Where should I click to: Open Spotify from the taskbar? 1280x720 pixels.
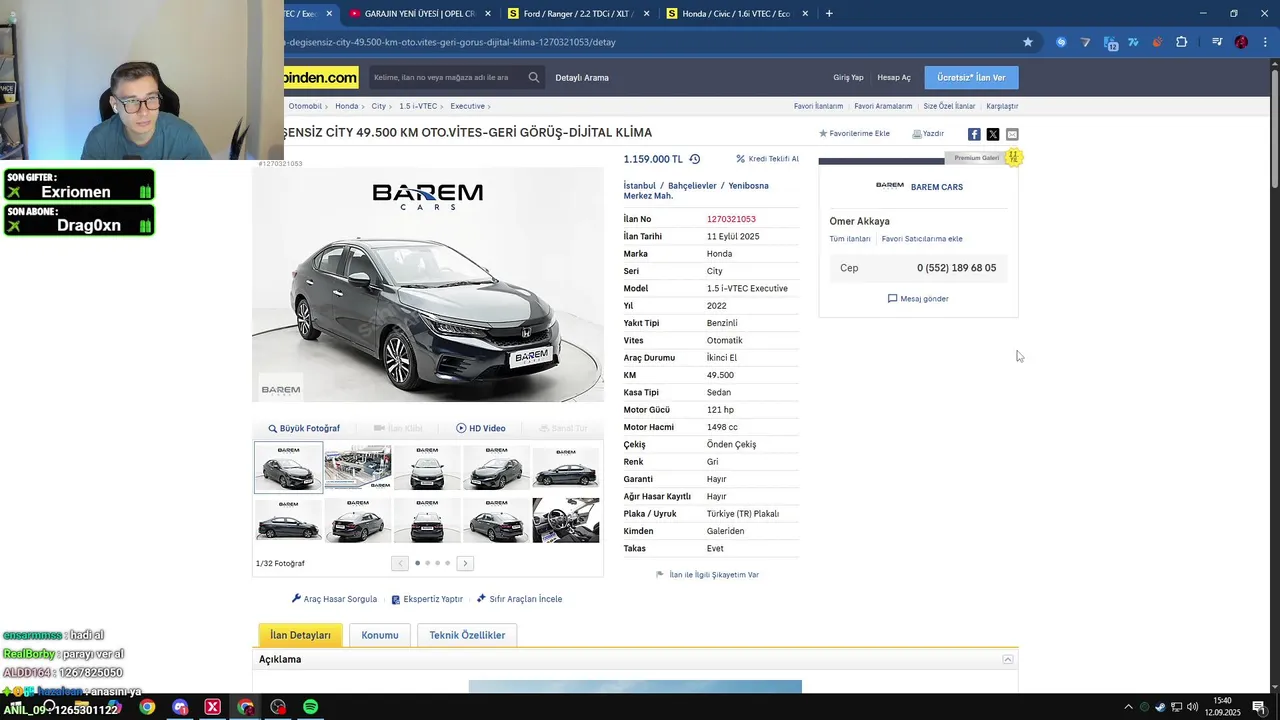click(x=311, y=707)
